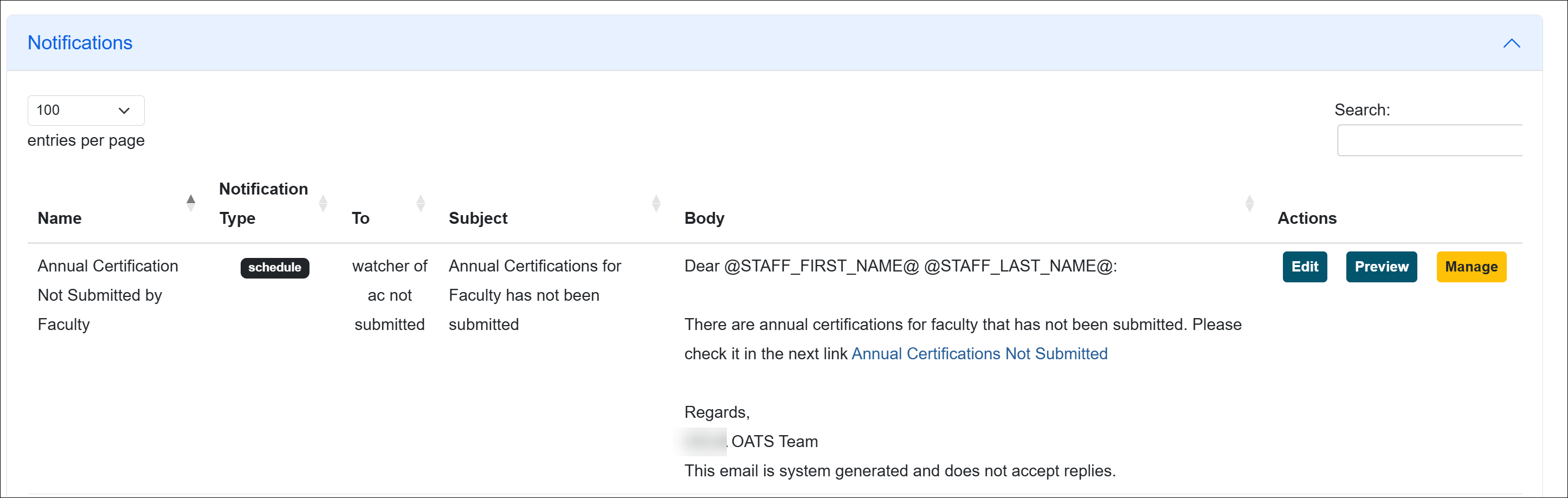Sort the To column ascending

pos(421,198)
